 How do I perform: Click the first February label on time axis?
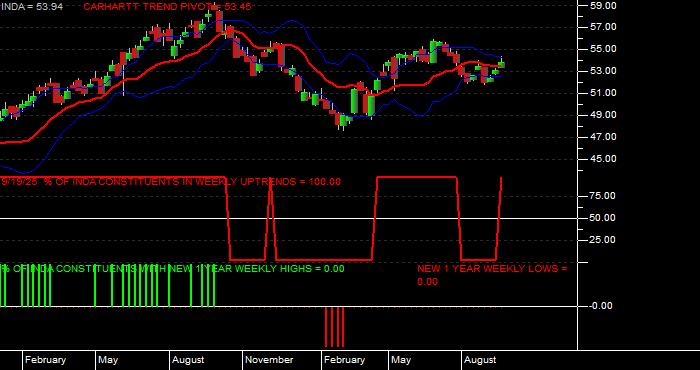point(46,360)
